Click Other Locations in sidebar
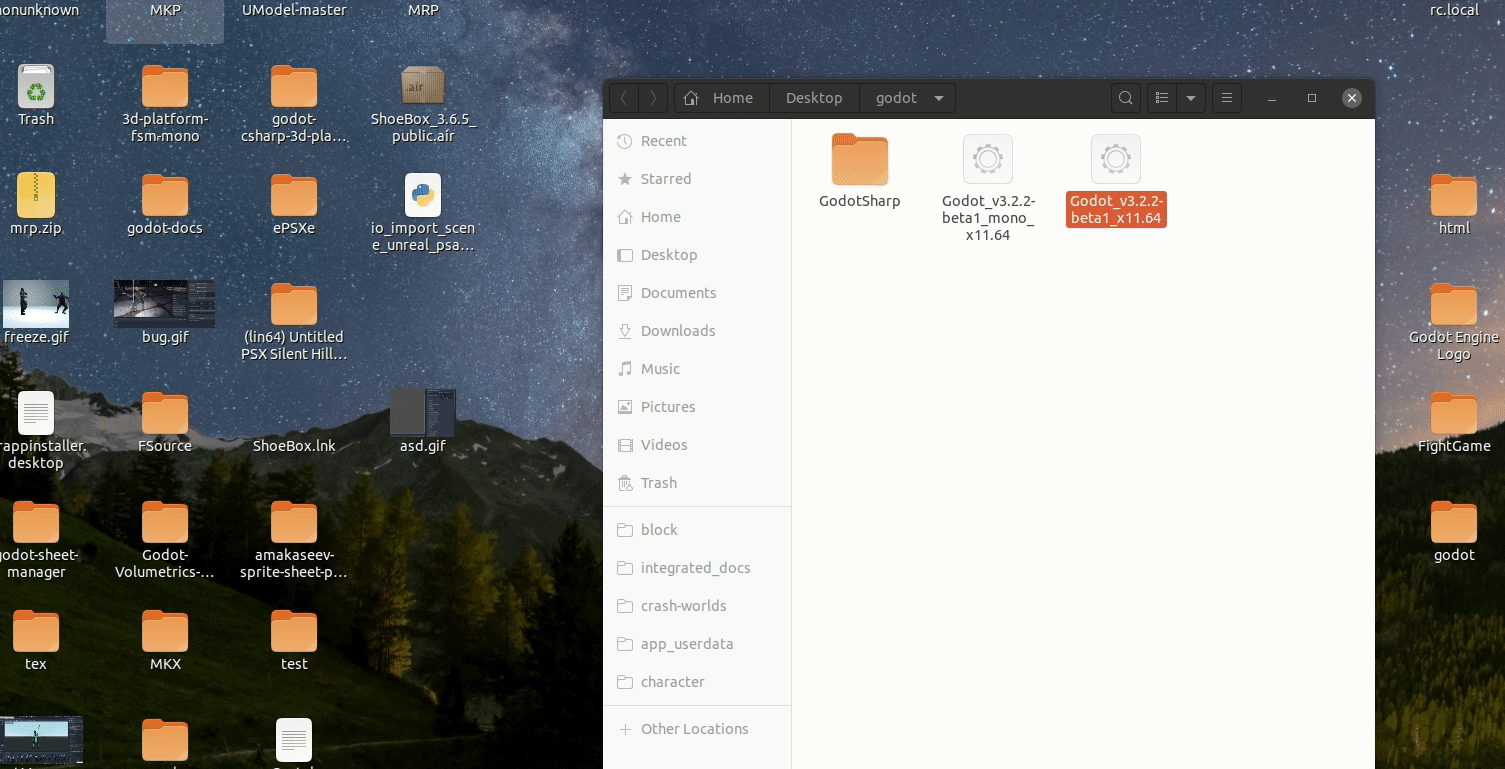 697,729
